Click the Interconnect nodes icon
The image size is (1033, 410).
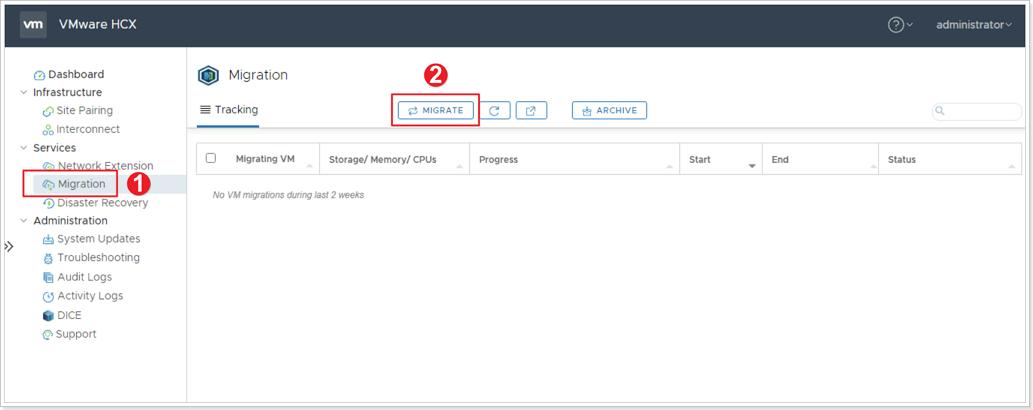48,130
